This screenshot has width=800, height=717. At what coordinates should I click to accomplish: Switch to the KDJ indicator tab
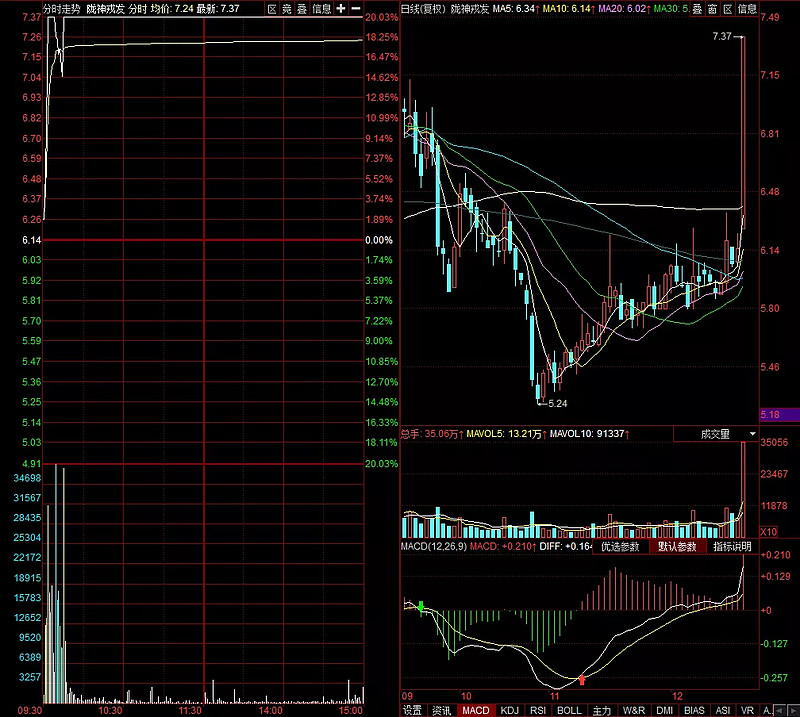(510, 710)
